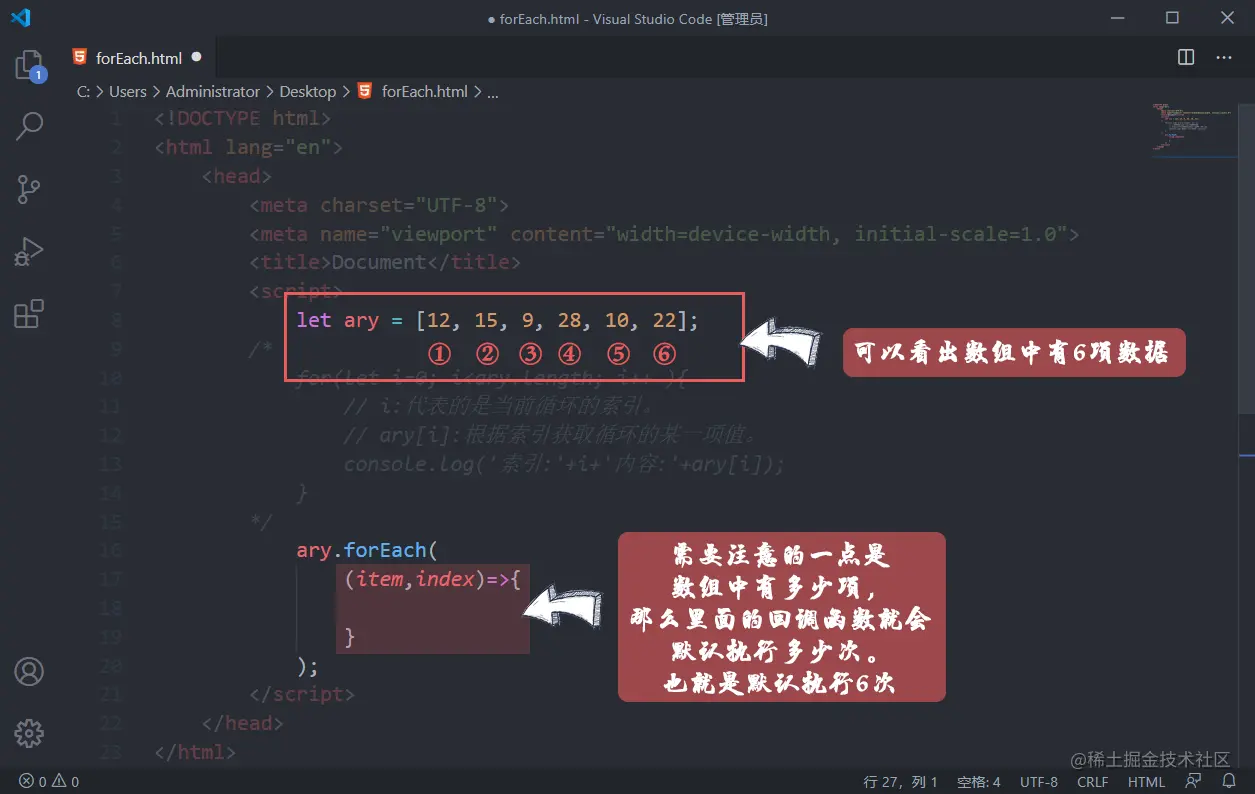
Task: Open the Source Control view
Action: pyautogui.click(x=29, y=188)
